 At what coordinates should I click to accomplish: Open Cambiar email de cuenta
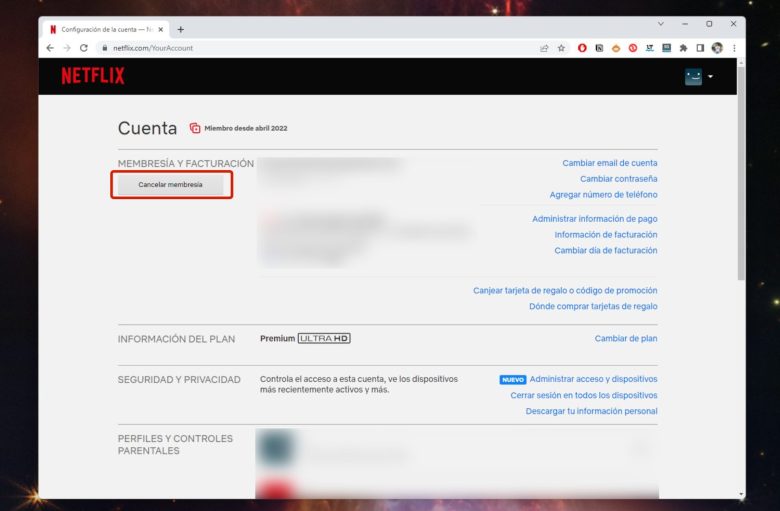point(609,163)
